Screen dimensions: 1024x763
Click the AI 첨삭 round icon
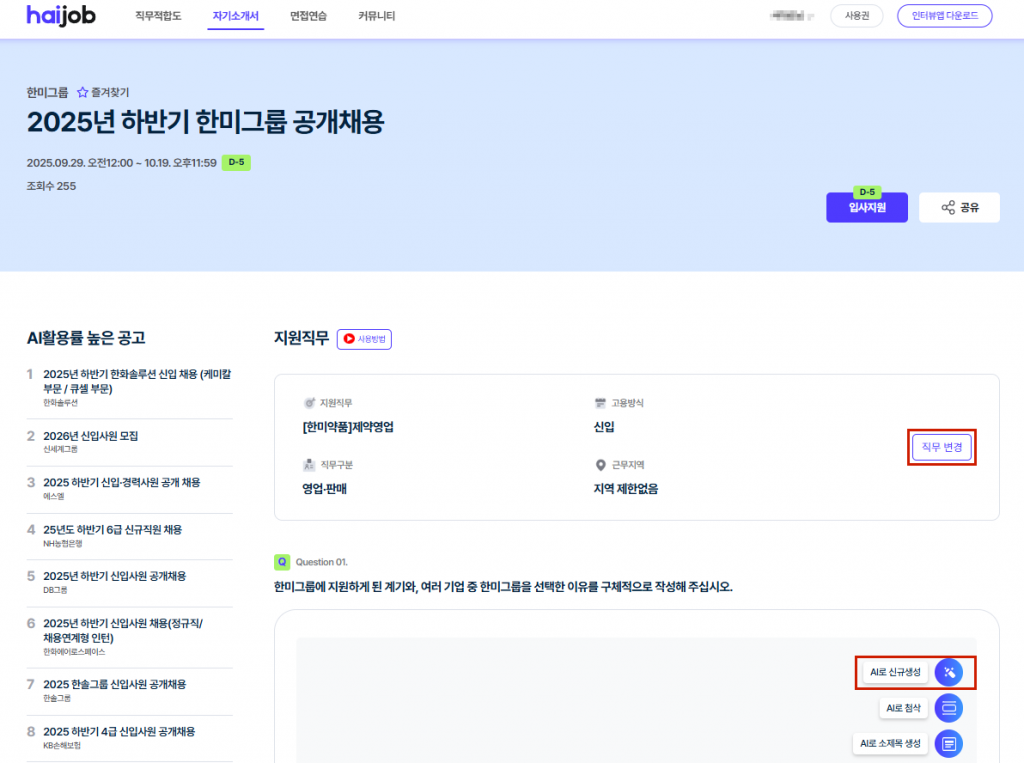click(948, 708)
